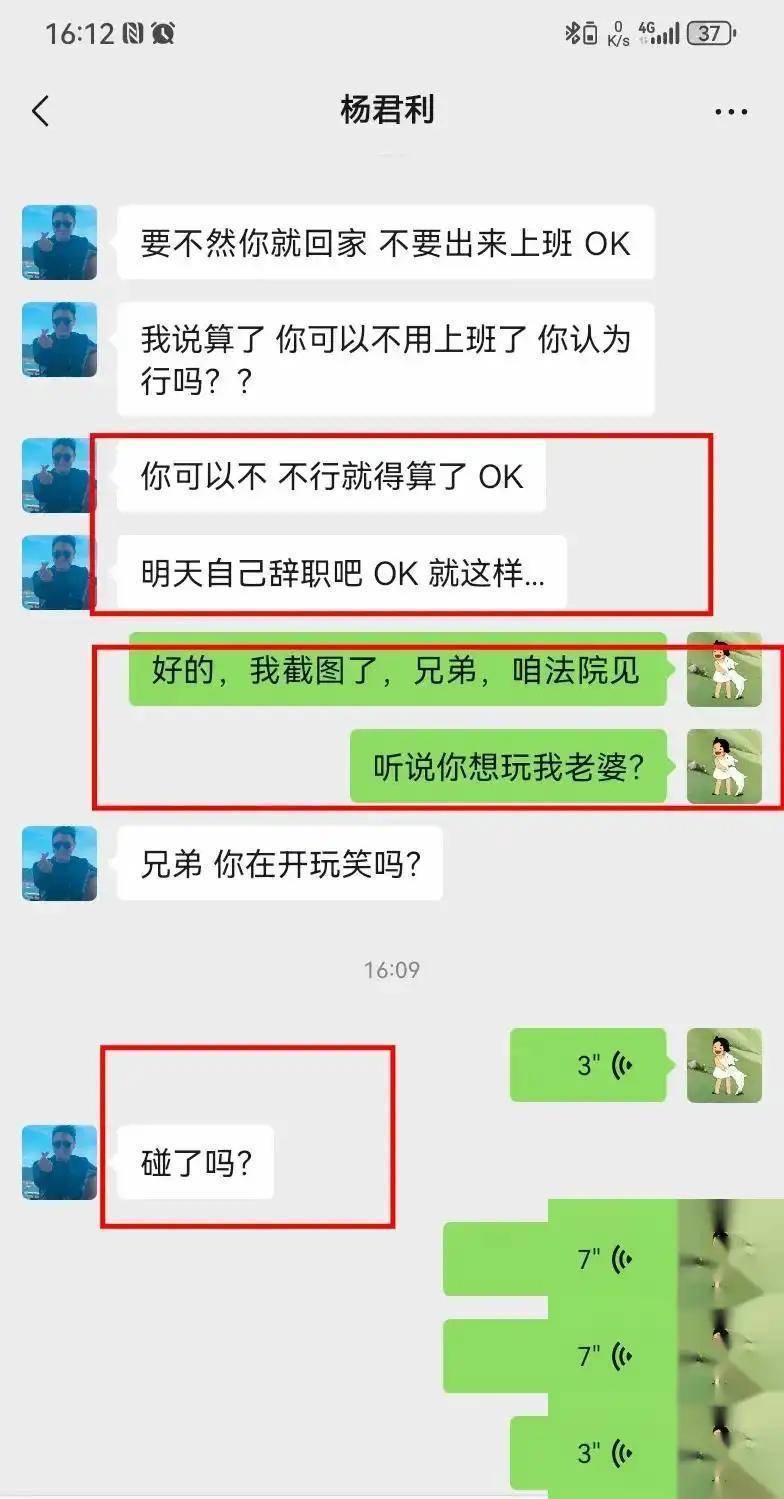Tap the Bluetooth icon in status bar
The width and height of the screenshot is (784, 1499).
pyautogui.click(x=574, y=33)
